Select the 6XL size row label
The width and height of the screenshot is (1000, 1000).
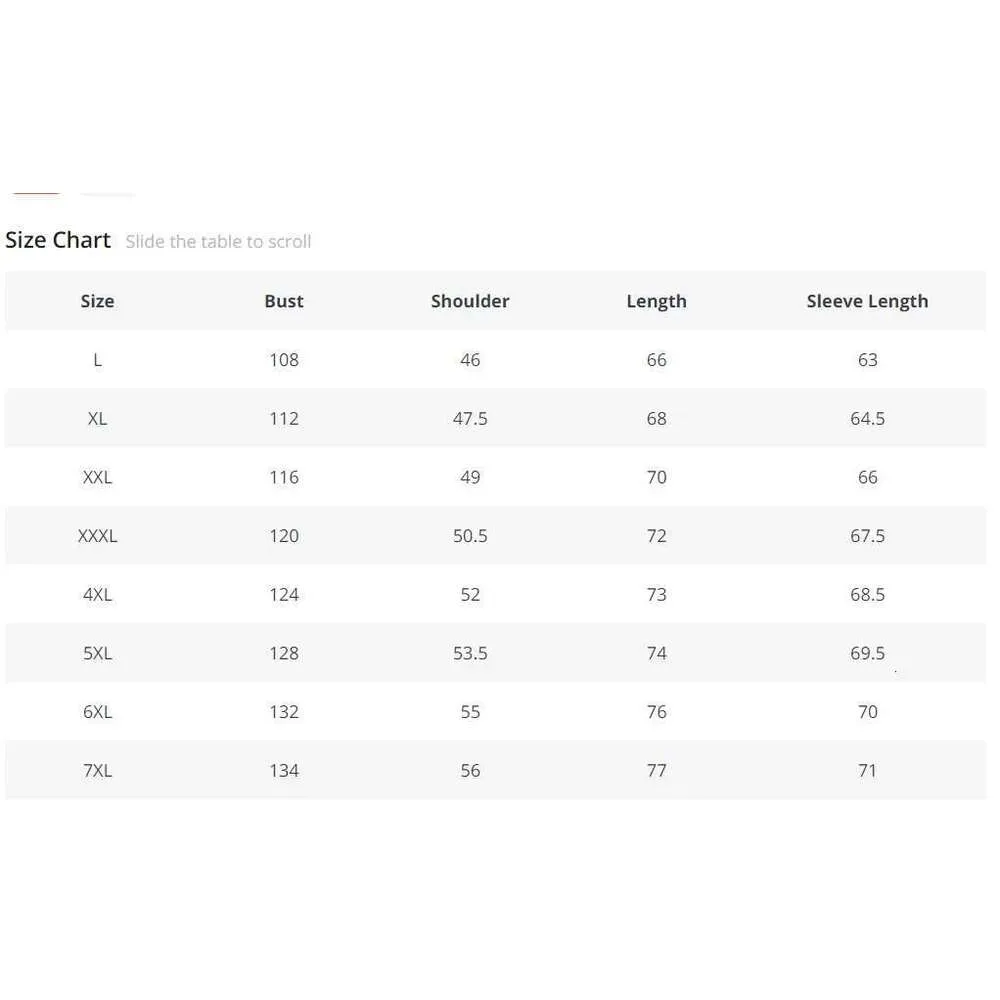[x=98, y=712]
